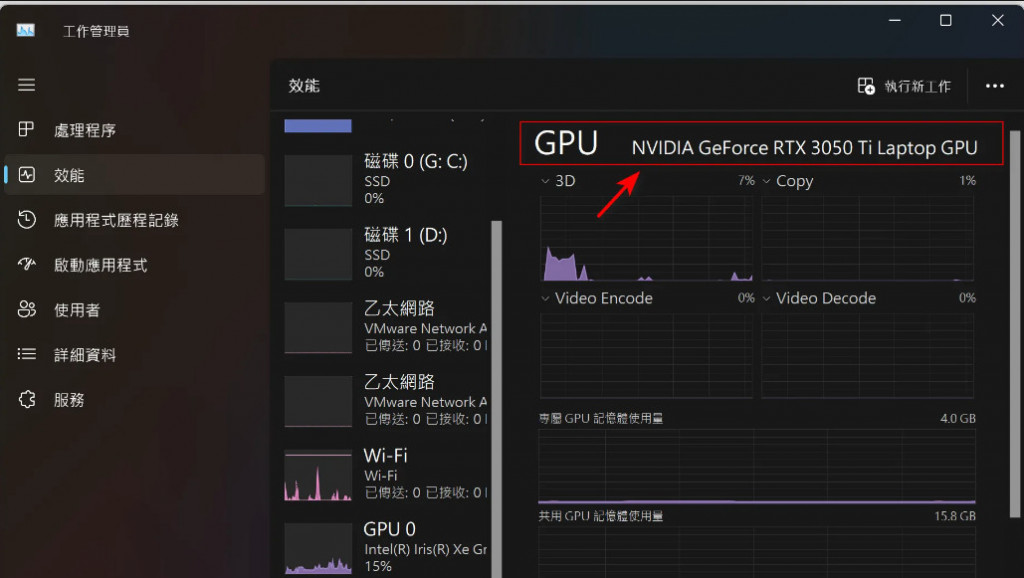The width and height of the screenshot is (1024, 578).
Task: Select second 乙太網路 VMware graph thumbnail
Action: [318, 402]
